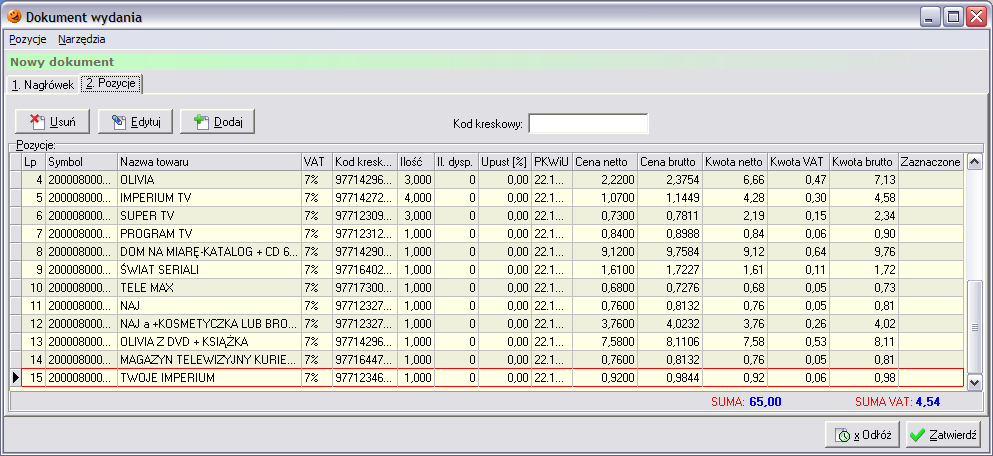Click Kwota VAT value 0,64

tap(799, 252)
